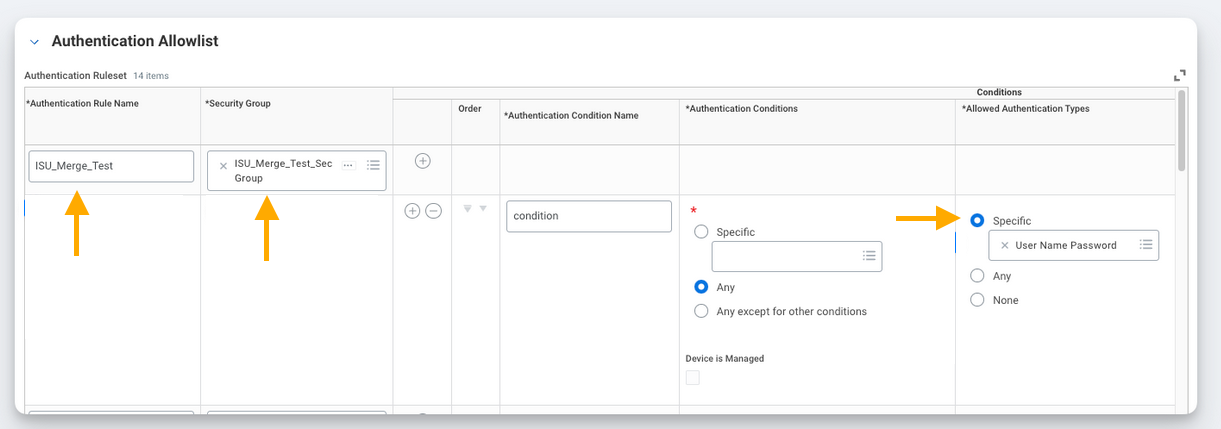This screenshot has height=429, width=1221.
Task: Click the Authentication Rule Name field
Action: [111, 166]
